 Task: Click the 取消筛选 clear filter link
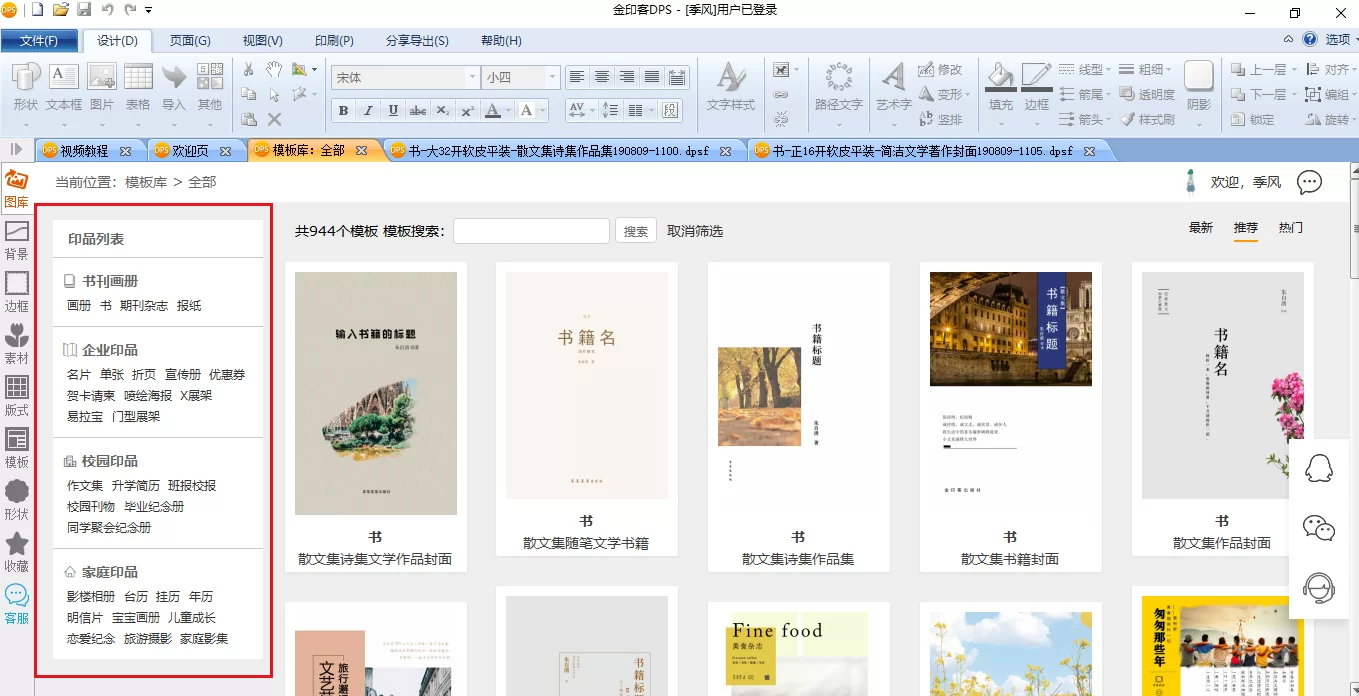(x=695, y=231)
